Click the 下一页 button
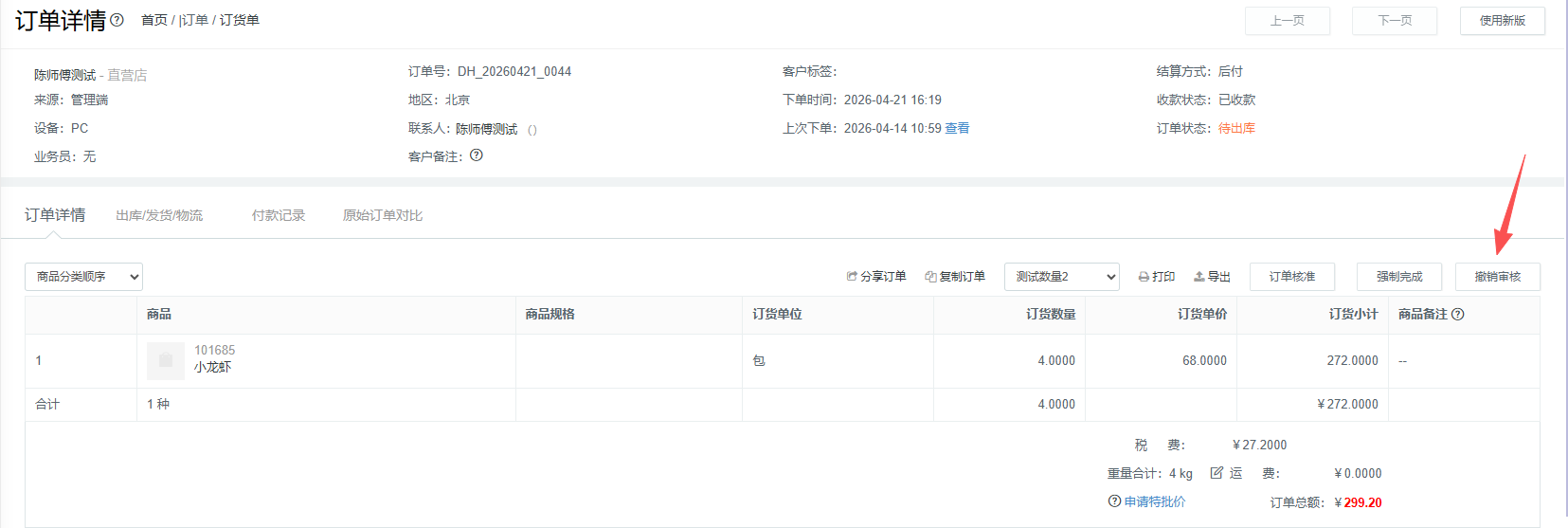The image size is (1568, 528). [x=1395, y=21]
